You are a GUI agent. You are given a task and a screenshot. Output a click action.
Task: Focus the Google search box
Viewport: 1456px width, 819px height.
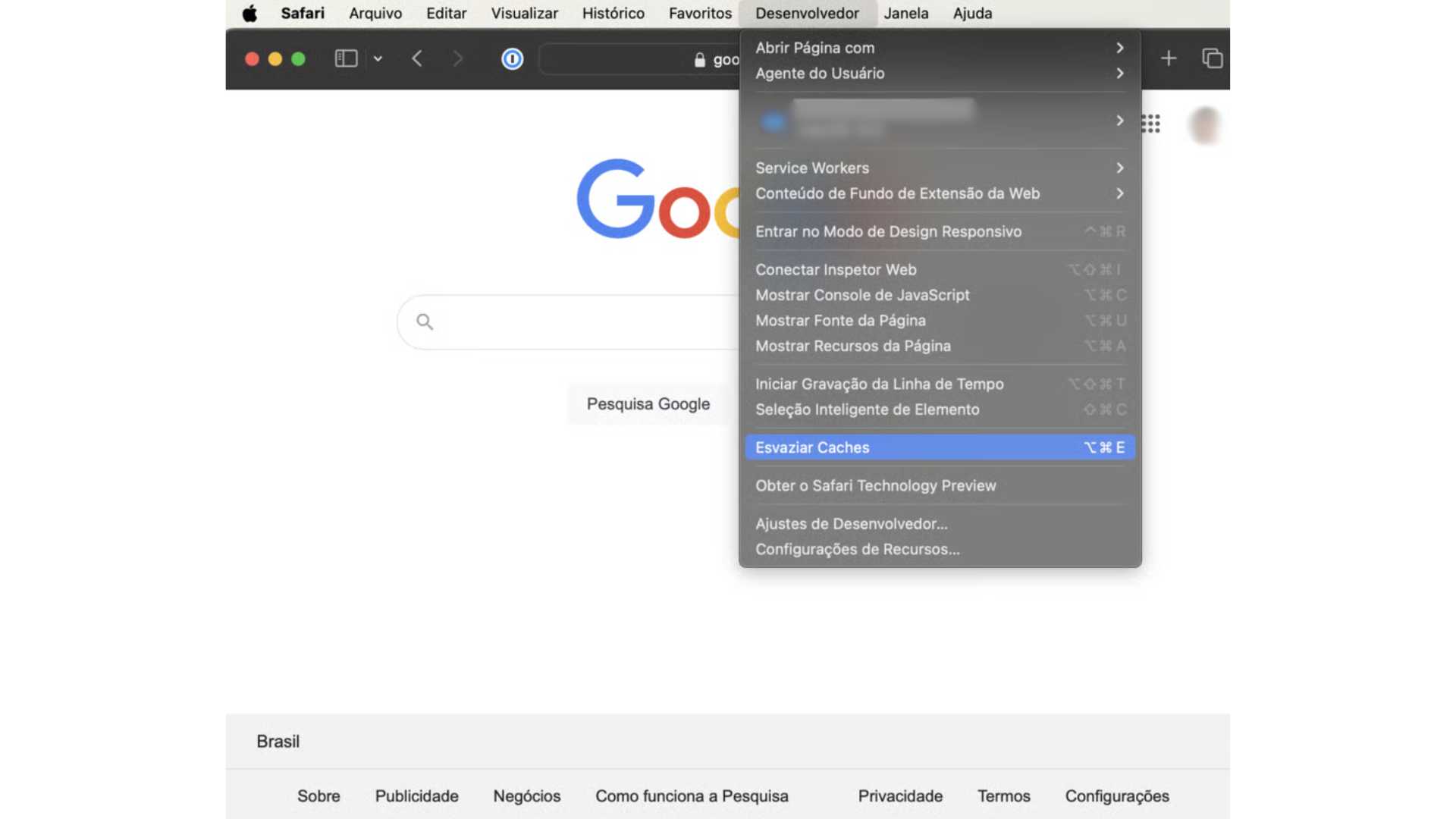tap(569, 322)
